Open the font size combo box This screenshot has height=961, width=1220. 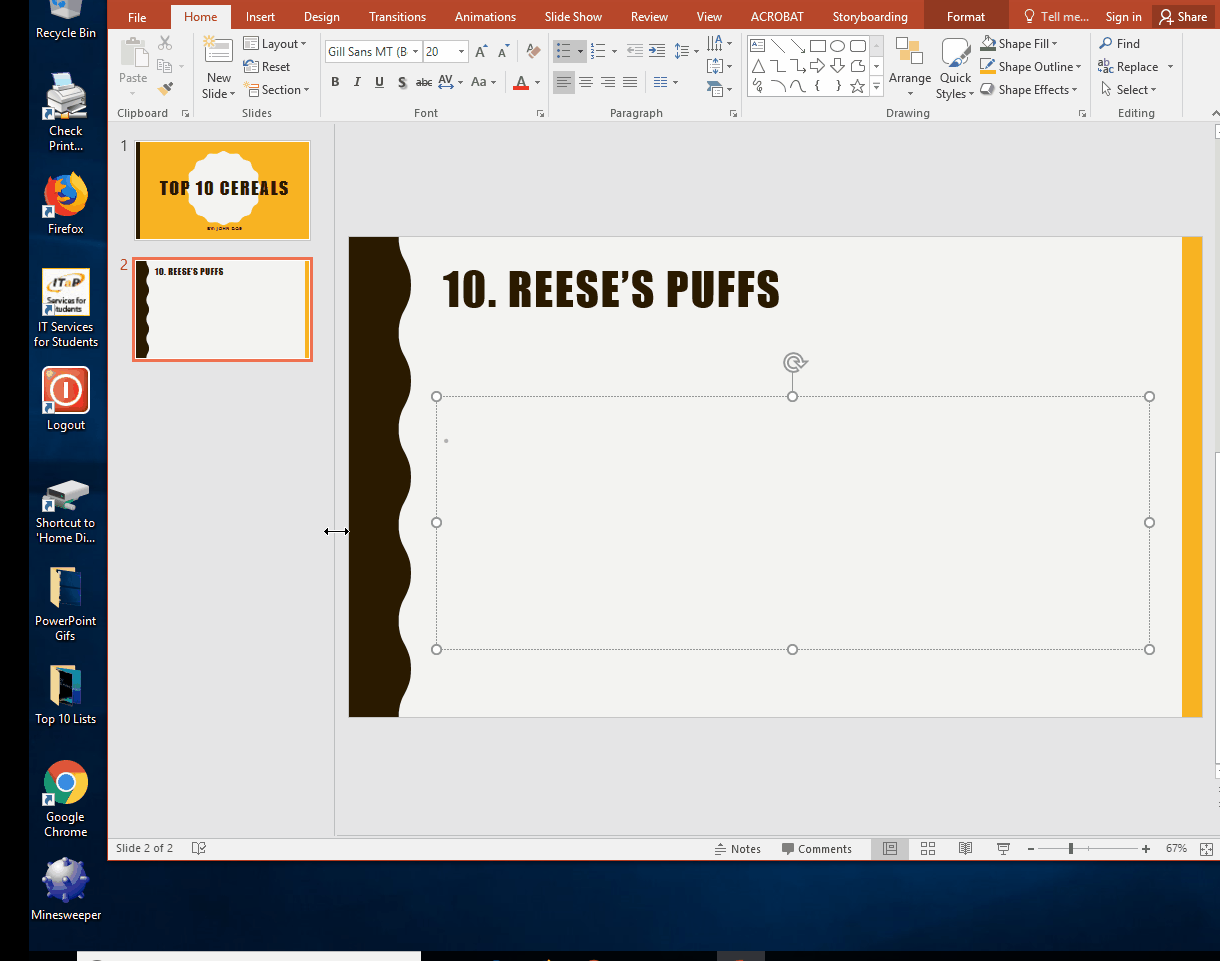click(x=445, y=51)
